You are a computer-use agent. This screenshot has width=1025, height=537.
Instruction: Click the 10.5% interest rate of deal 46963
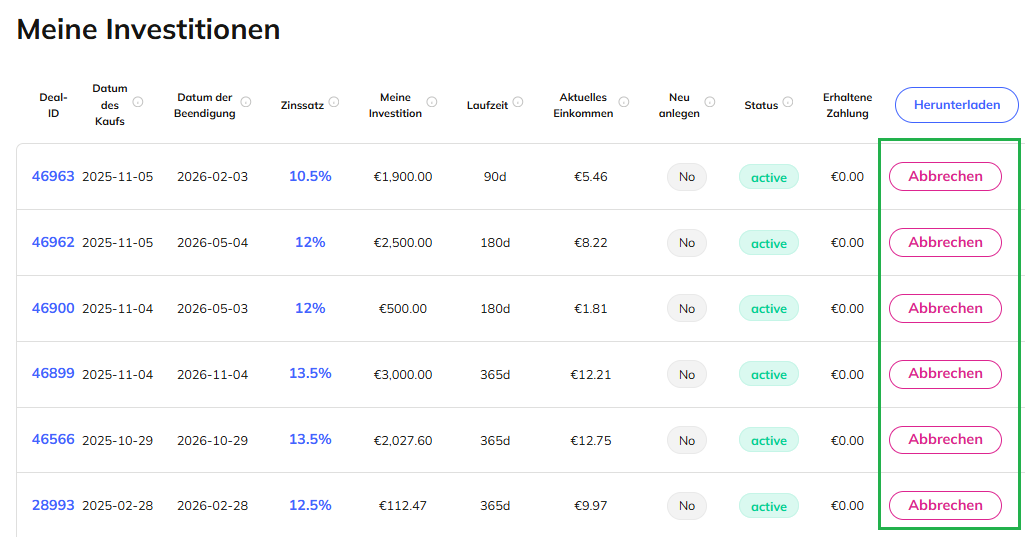[310, 176]
